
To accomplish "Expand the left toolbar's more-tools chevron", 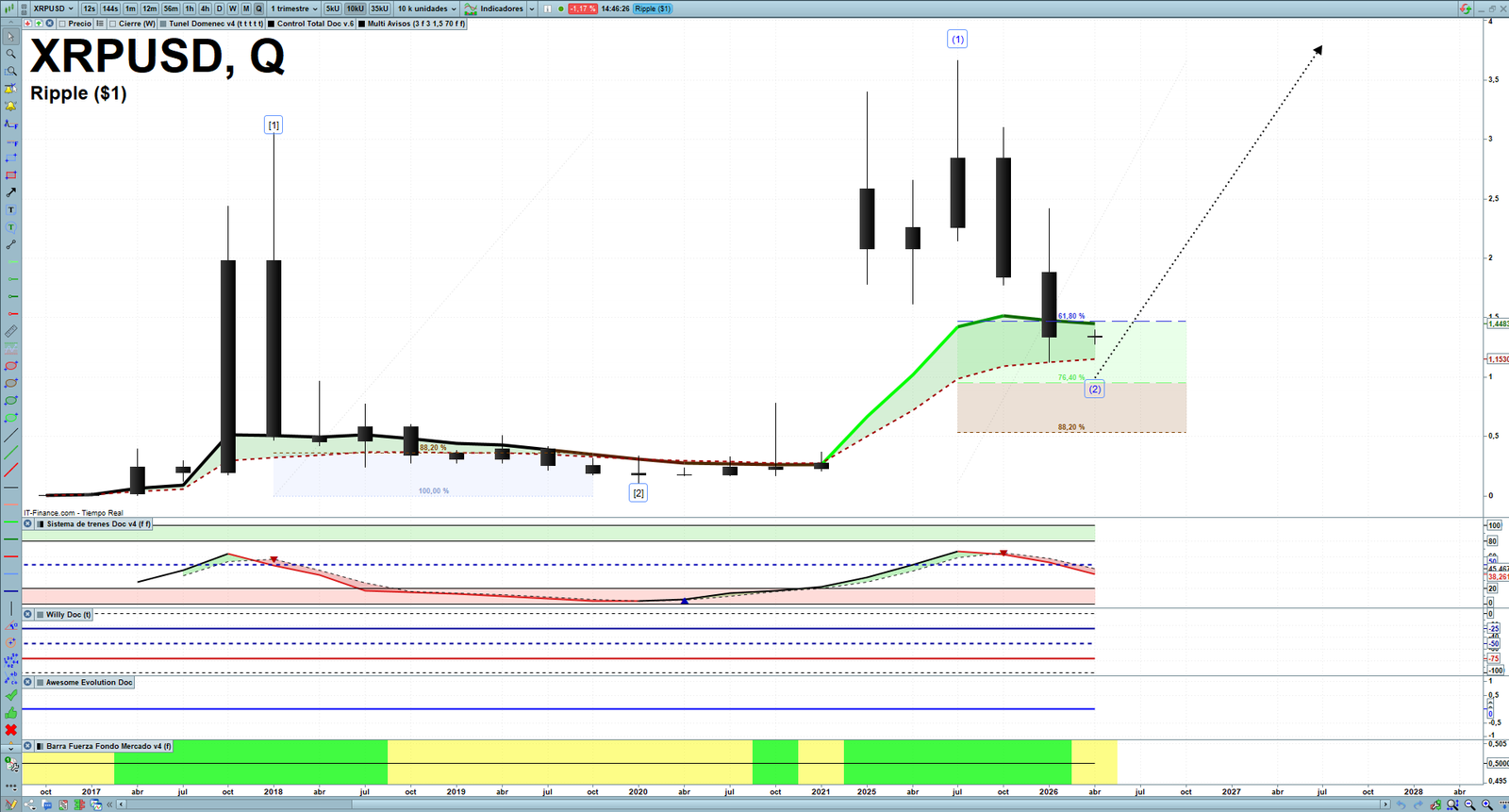I will [11, 748].
